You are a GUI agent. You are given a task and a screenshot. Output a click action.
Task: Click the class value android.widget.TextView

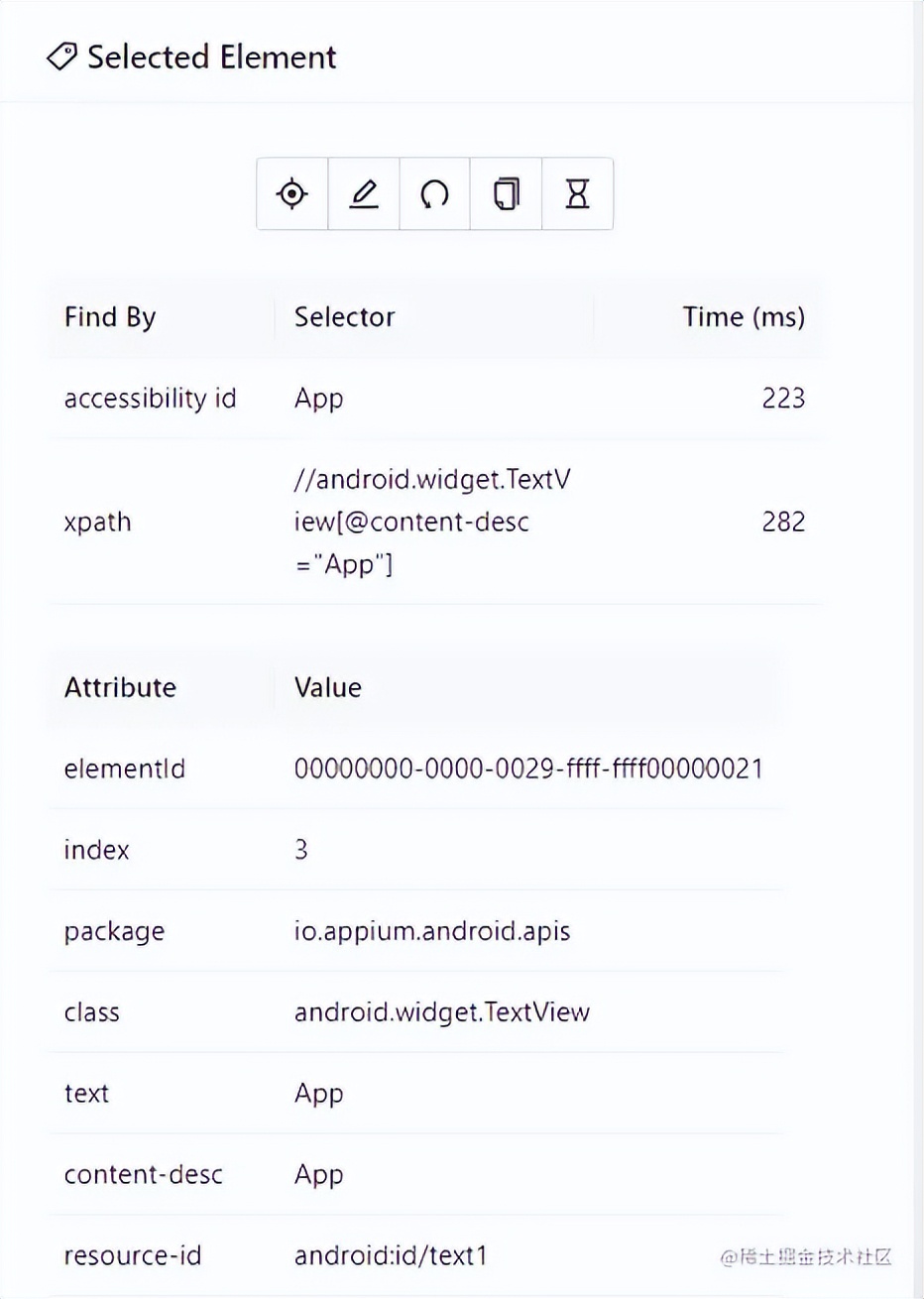[441, 1012]
